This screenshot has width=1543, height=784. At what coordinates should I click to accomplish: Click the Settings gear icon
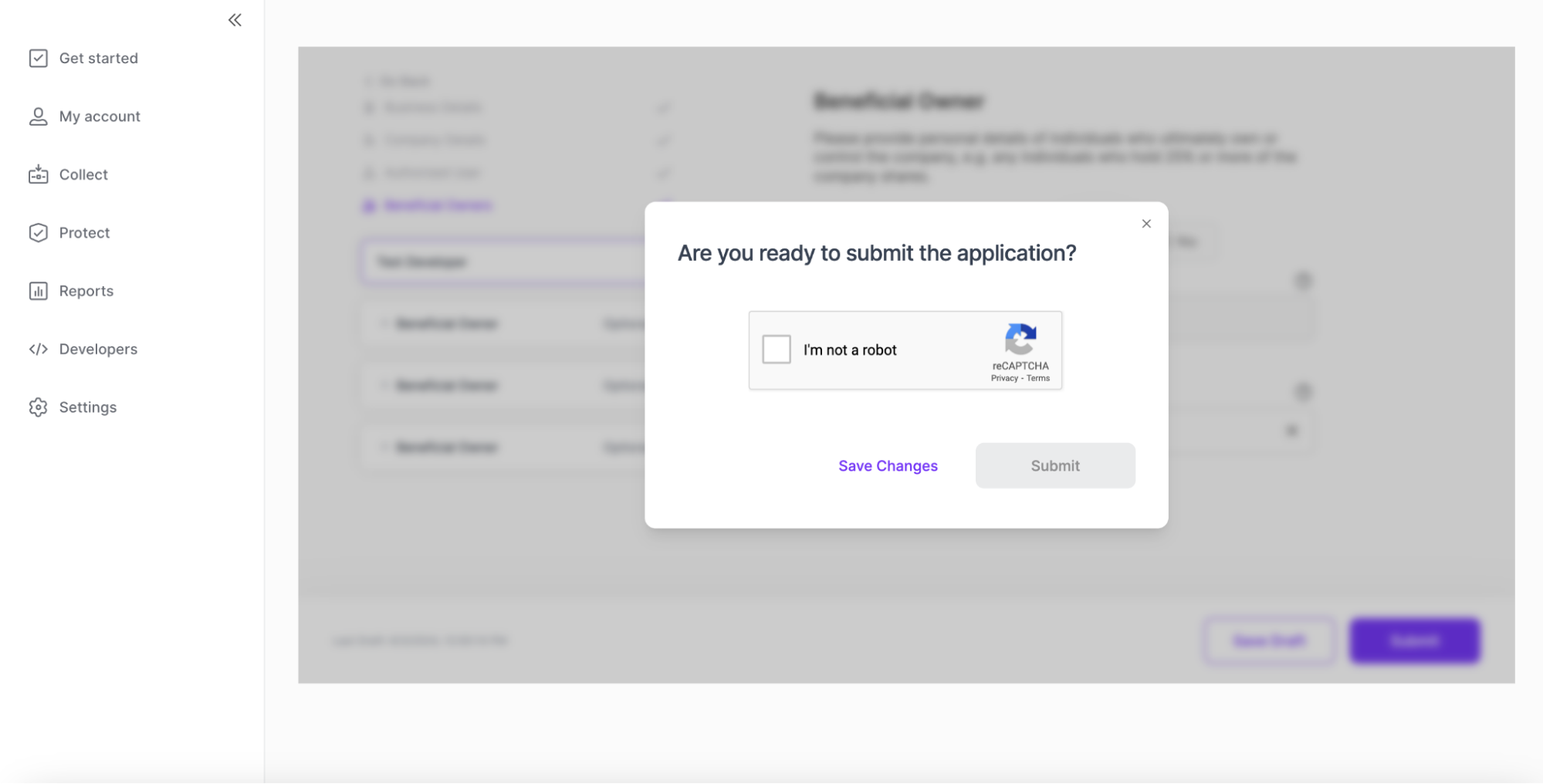point(38,407)
